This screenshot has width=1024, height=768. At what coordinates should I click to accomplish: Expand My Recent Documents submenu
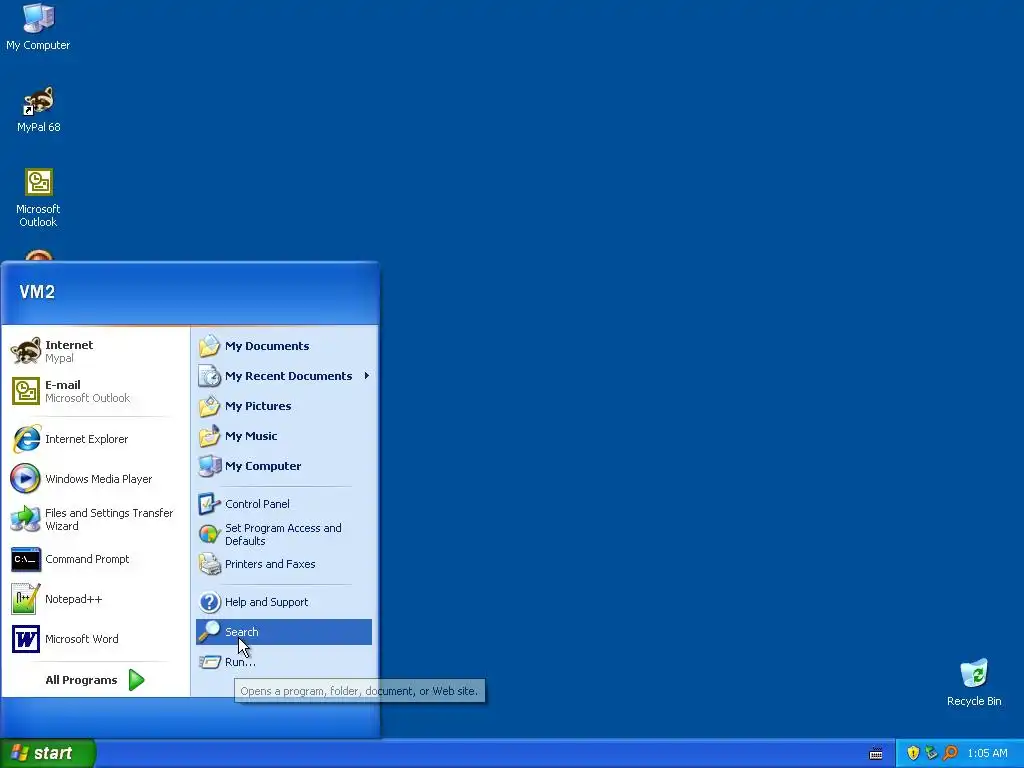[284, 376]
